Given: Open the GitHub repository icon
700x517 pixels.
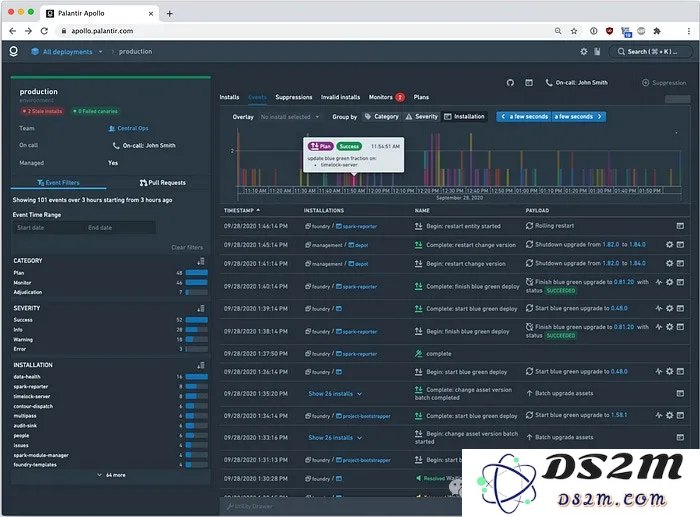Looking at the screenshot, I should pyautogui.click(x=510, y=83).
